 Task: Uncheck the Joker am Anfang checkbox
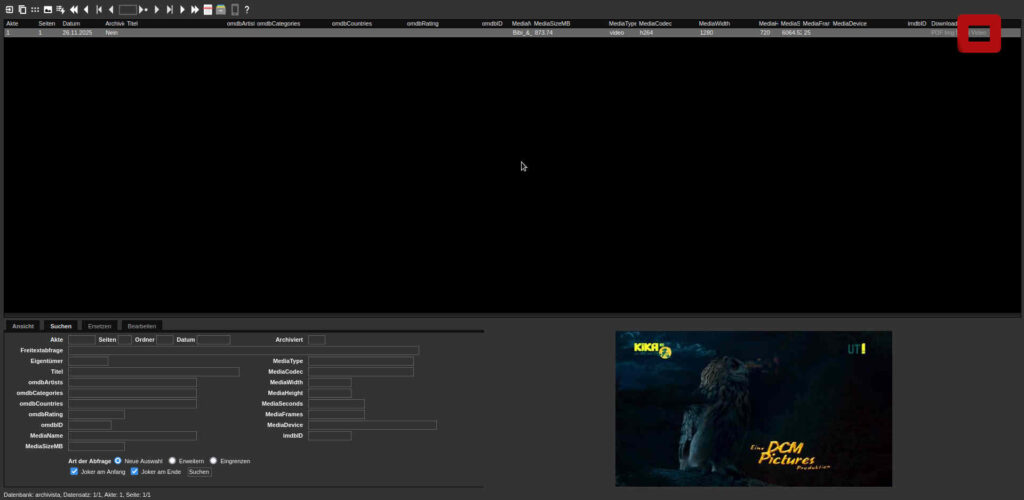pos(74,471)
